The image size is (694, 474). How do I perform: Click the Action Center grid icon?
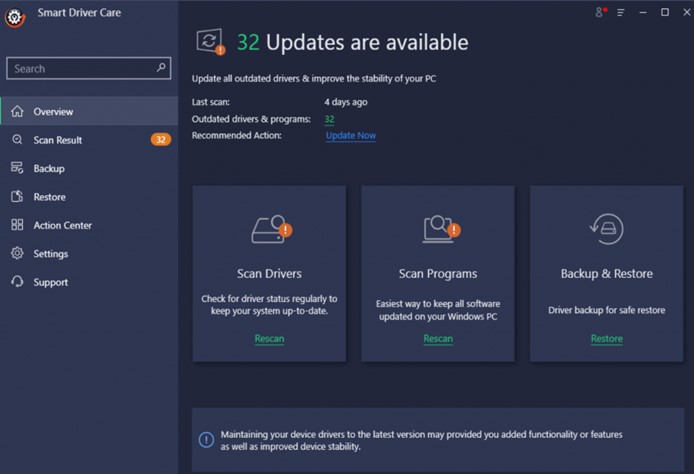tap(17, 225)
